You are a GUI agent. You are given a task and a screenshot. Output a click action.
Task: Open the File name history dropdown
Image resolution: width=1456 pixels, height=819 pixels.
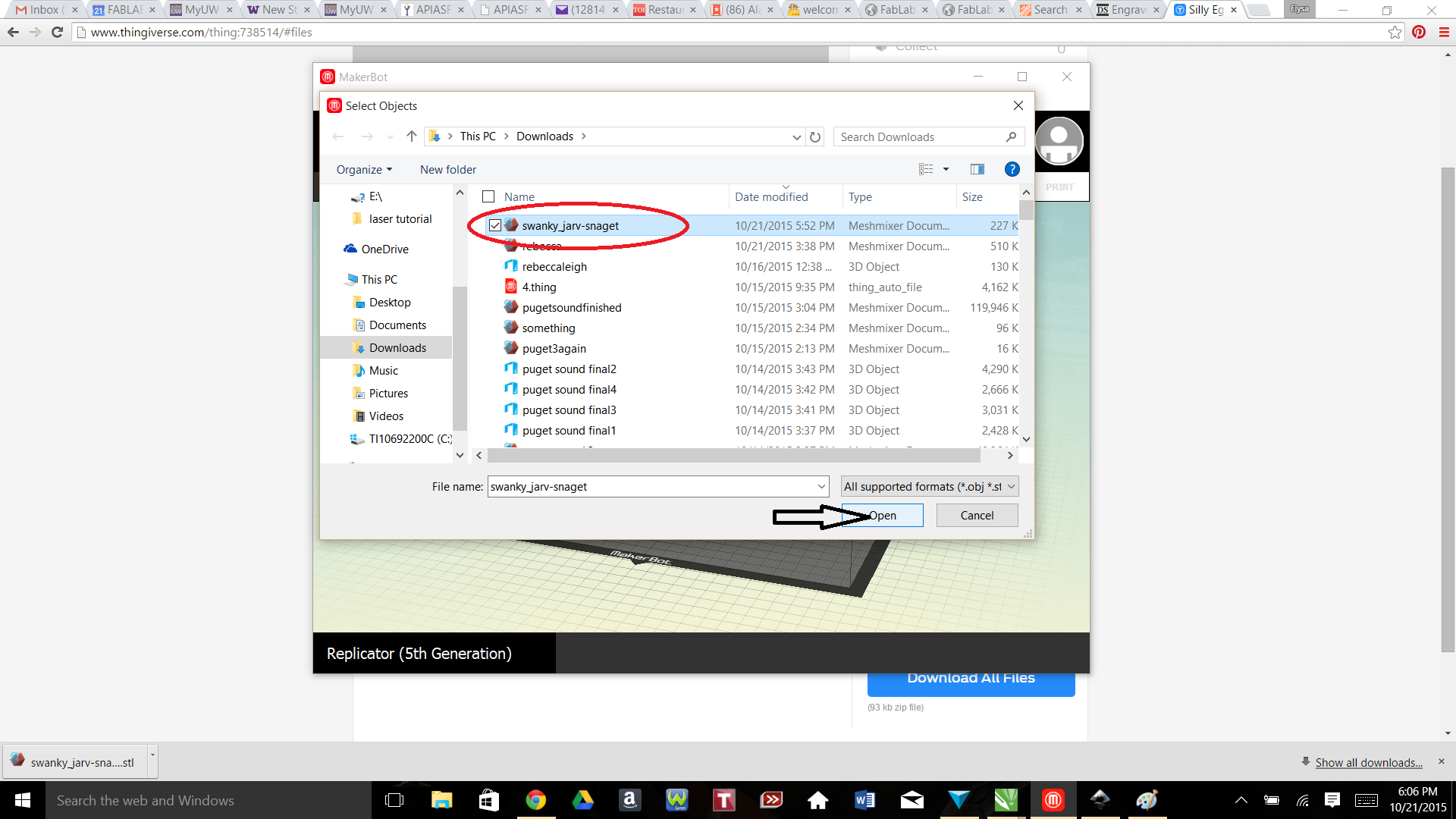tap(821, 487)
